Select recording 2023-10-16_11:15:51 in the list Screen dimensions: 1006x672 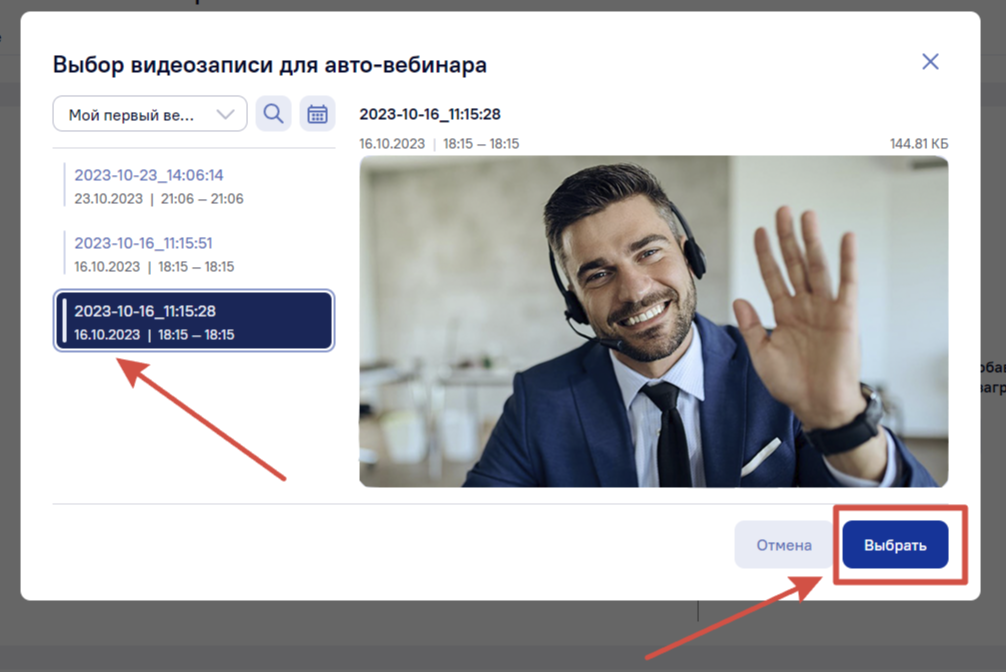(143, 243)
